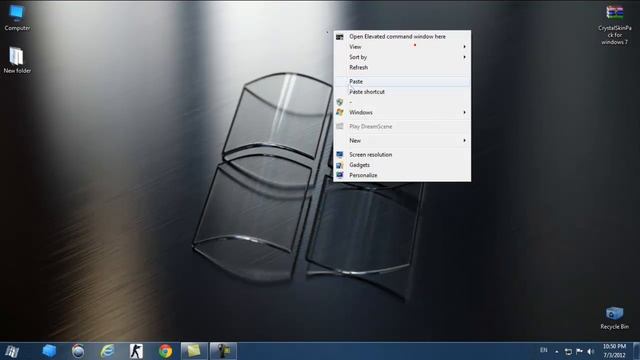The width and height of the screenshot is (640, 360).
Task: Click the EN language indicator
Action: (544, 350)
